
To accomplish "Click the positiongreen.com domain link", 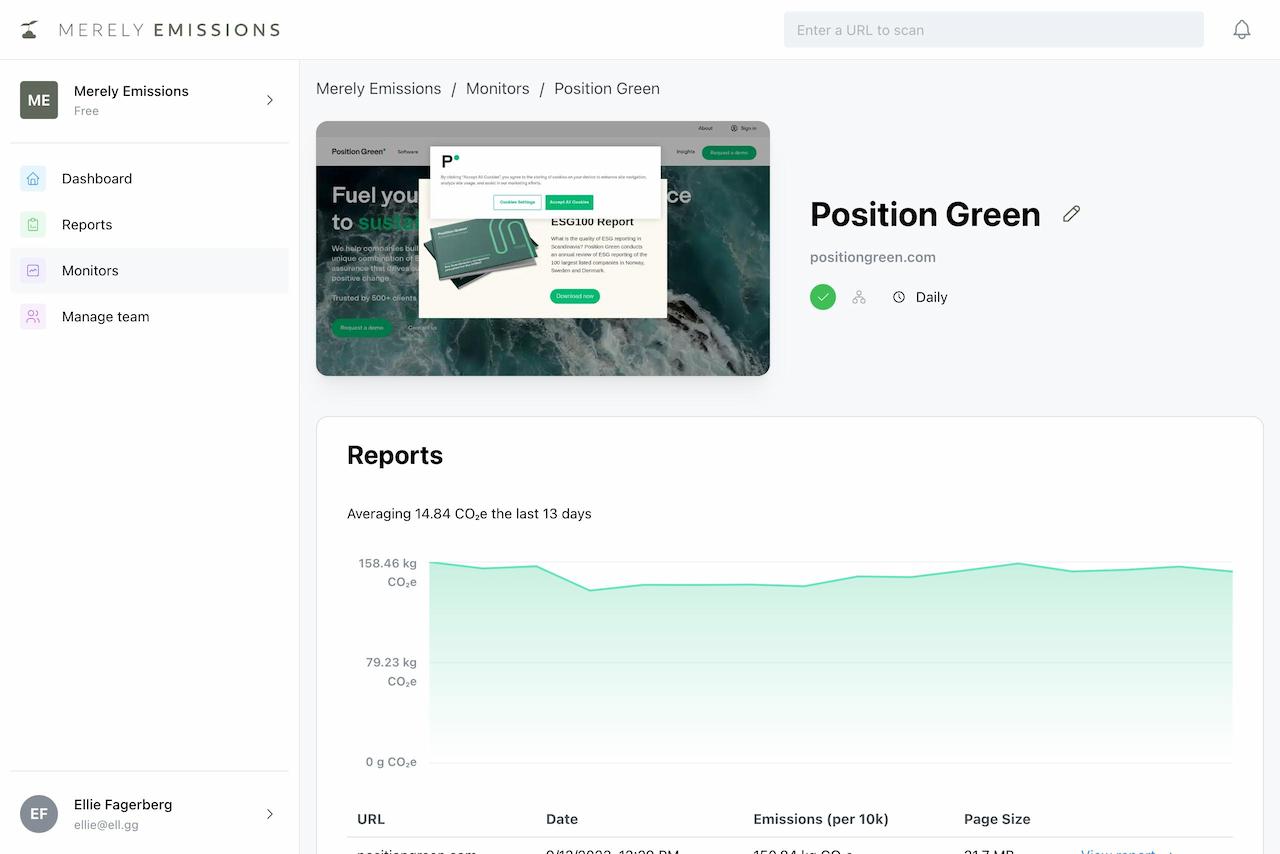I will (872, 257).
